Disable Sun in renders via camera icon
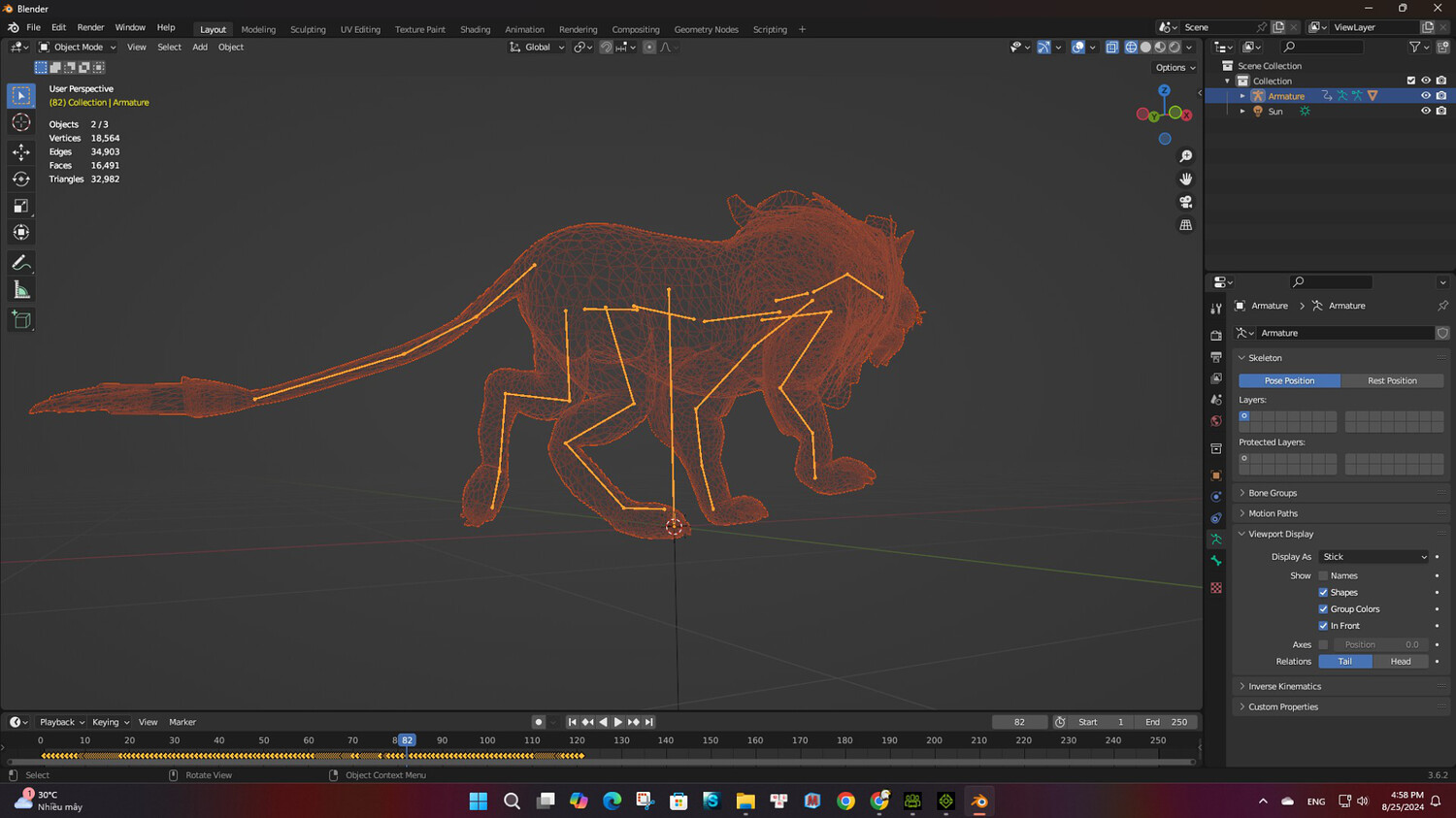1456x818 pixels. 1441,112
